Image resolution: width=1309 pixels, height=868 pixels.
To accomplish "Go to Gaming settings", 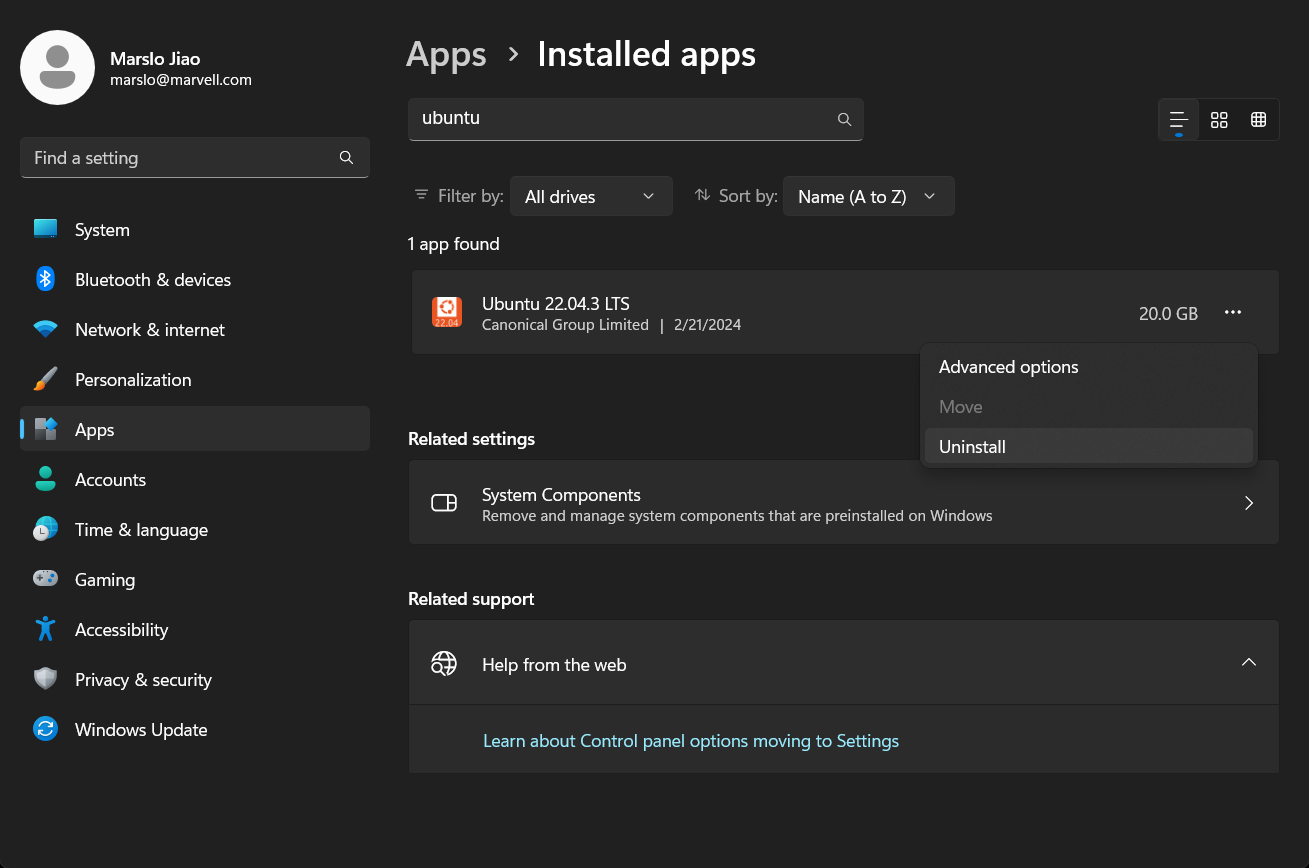I will 195,579.
